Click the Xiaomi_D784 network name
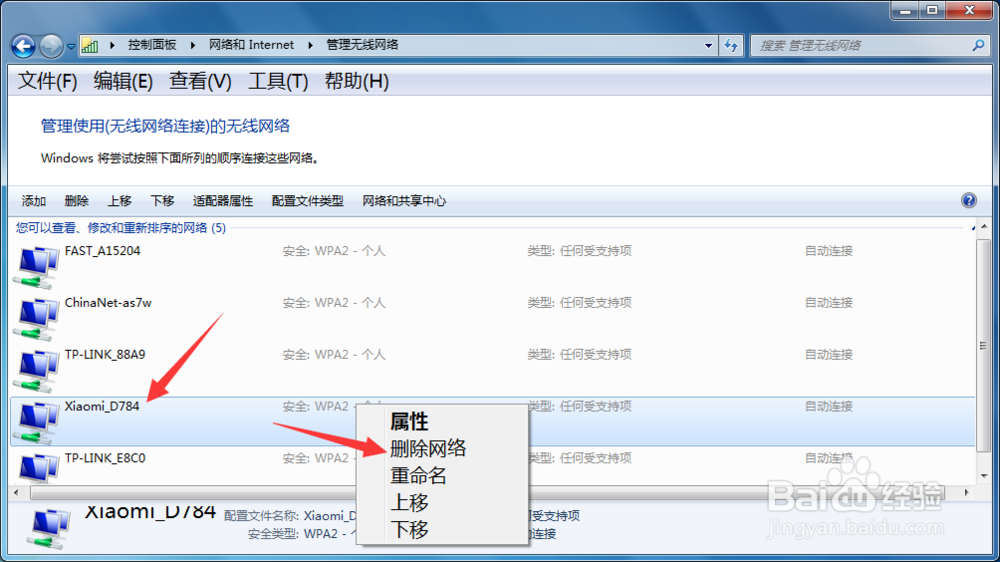 101,406
